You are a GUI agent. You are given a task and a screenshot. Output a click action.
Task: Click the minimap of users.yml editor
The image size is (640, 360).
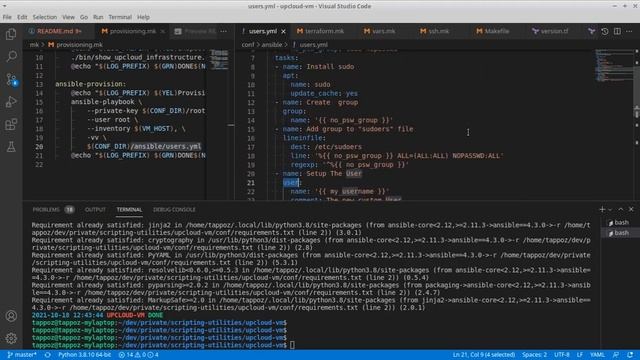tap(613, 65)
